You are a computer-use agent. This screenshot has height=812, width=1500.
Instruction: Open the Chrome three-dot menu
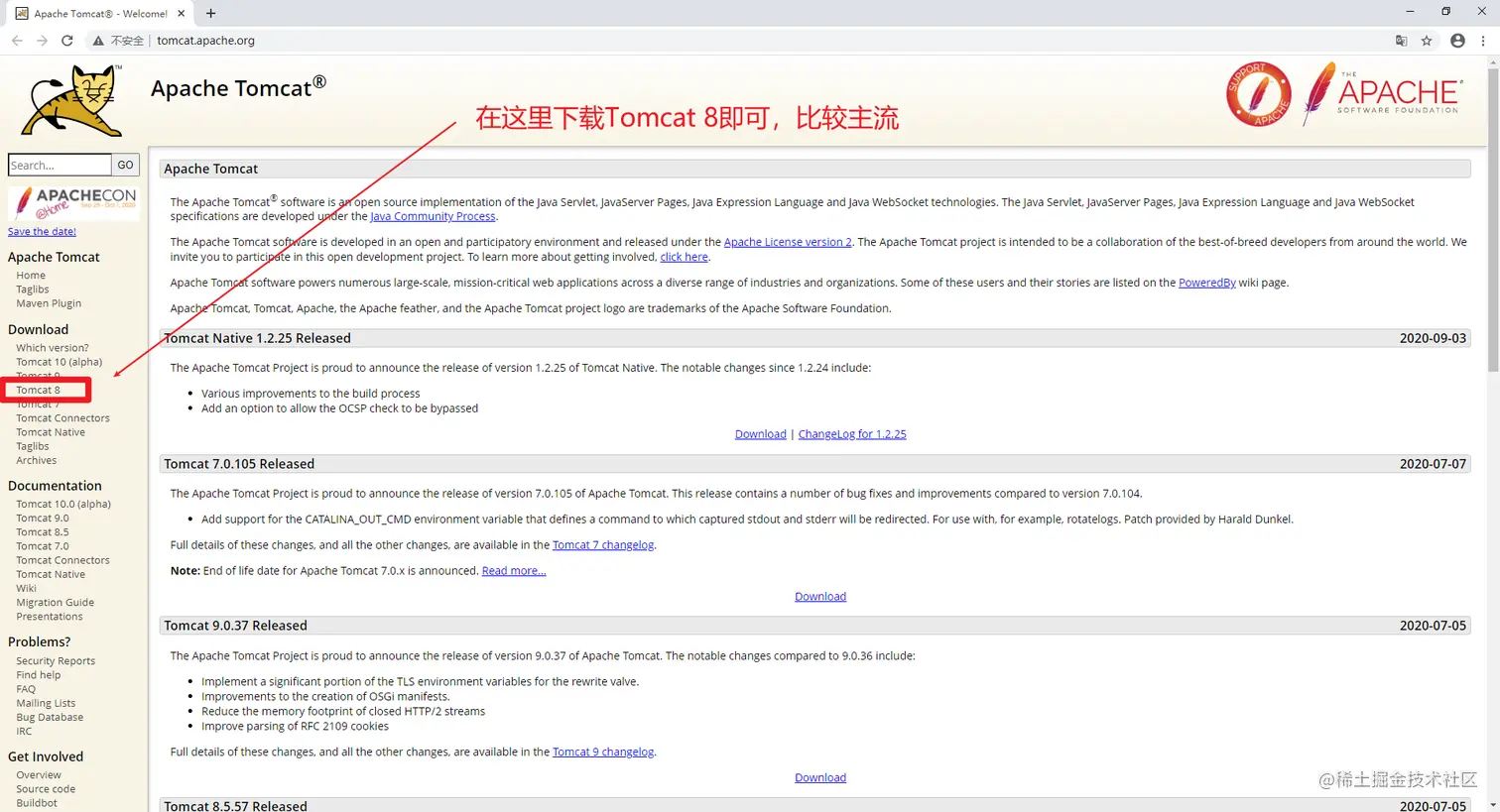coord(1483,41)
